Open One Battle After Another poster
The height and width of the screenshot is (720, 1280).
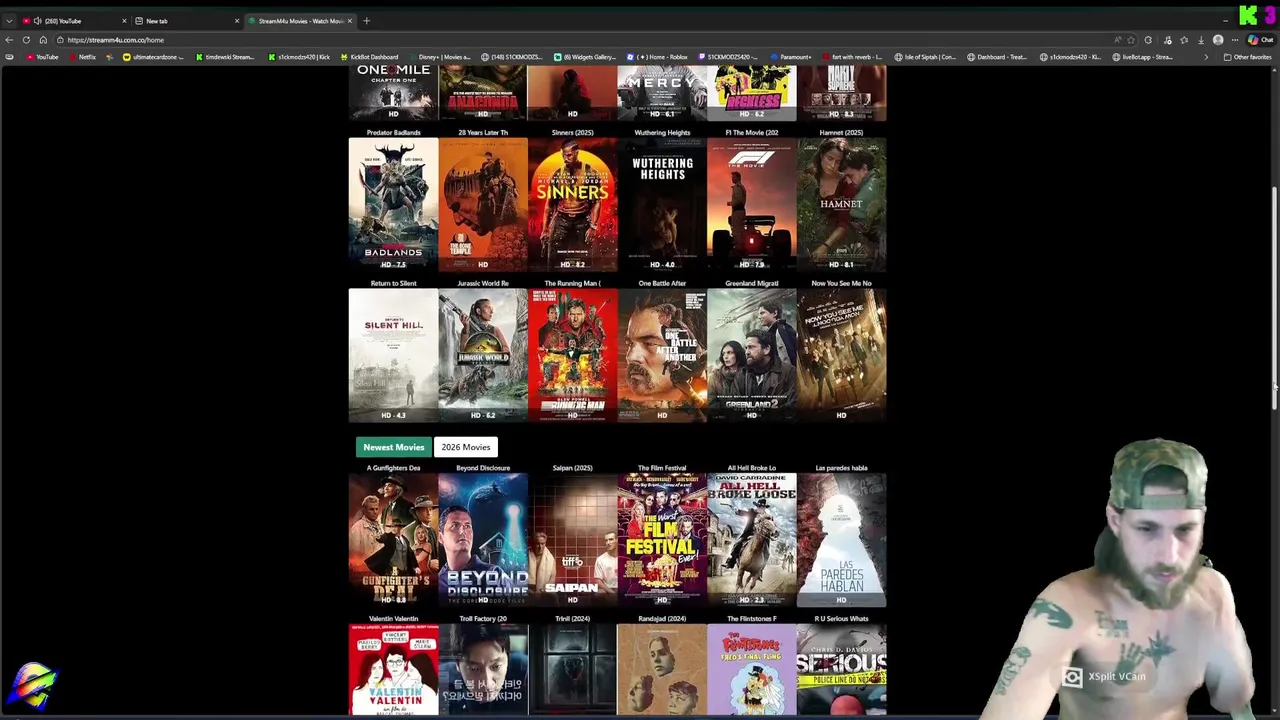click(x=662, y=355)
